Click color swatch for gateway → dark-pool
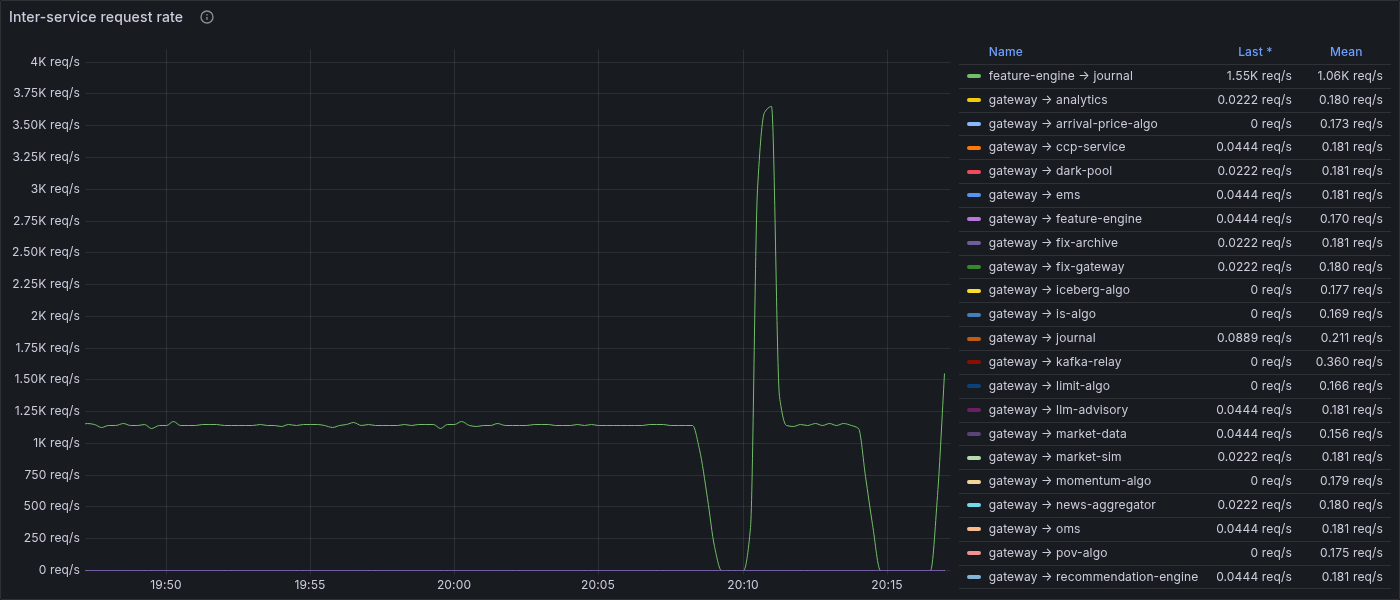 pyautogui.click(x=974, y=171)
